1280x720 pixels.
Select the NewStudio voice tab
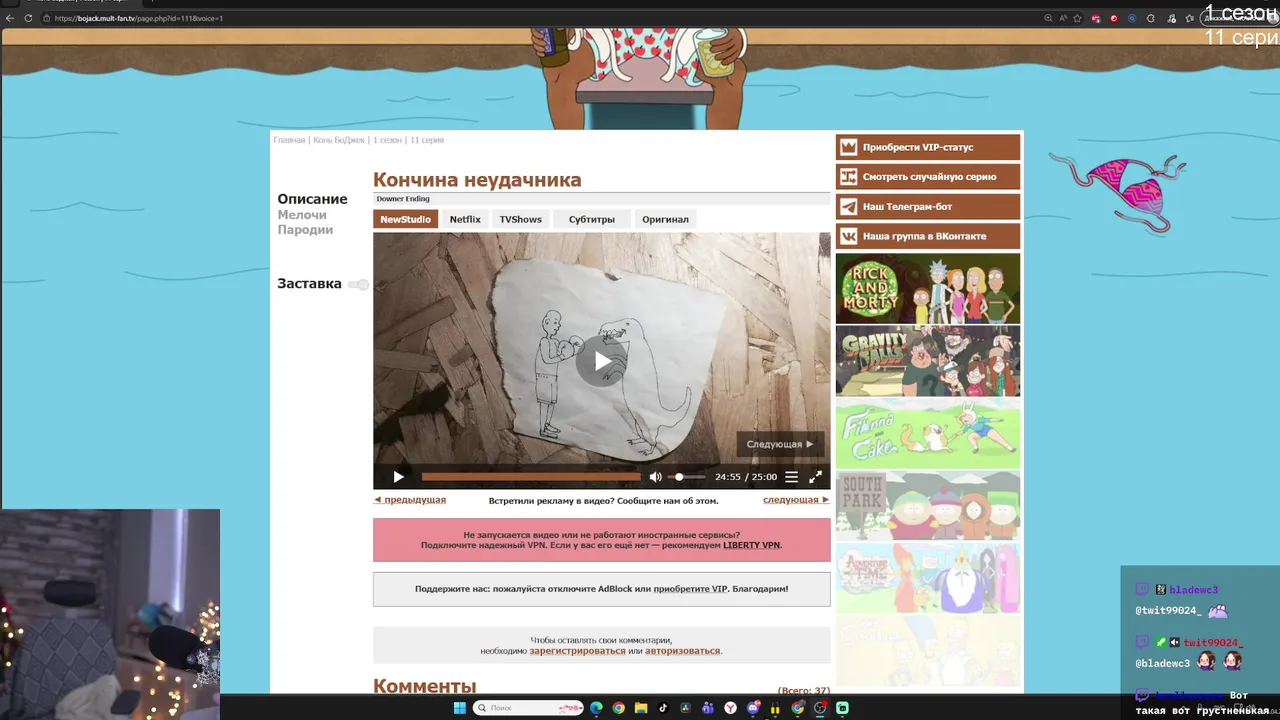pos(405,219)
